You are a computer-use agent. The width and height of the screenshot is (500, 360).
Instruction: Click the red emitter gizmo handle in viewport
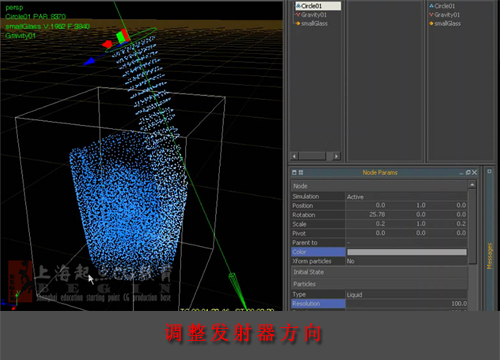click(x=107, y=44)
